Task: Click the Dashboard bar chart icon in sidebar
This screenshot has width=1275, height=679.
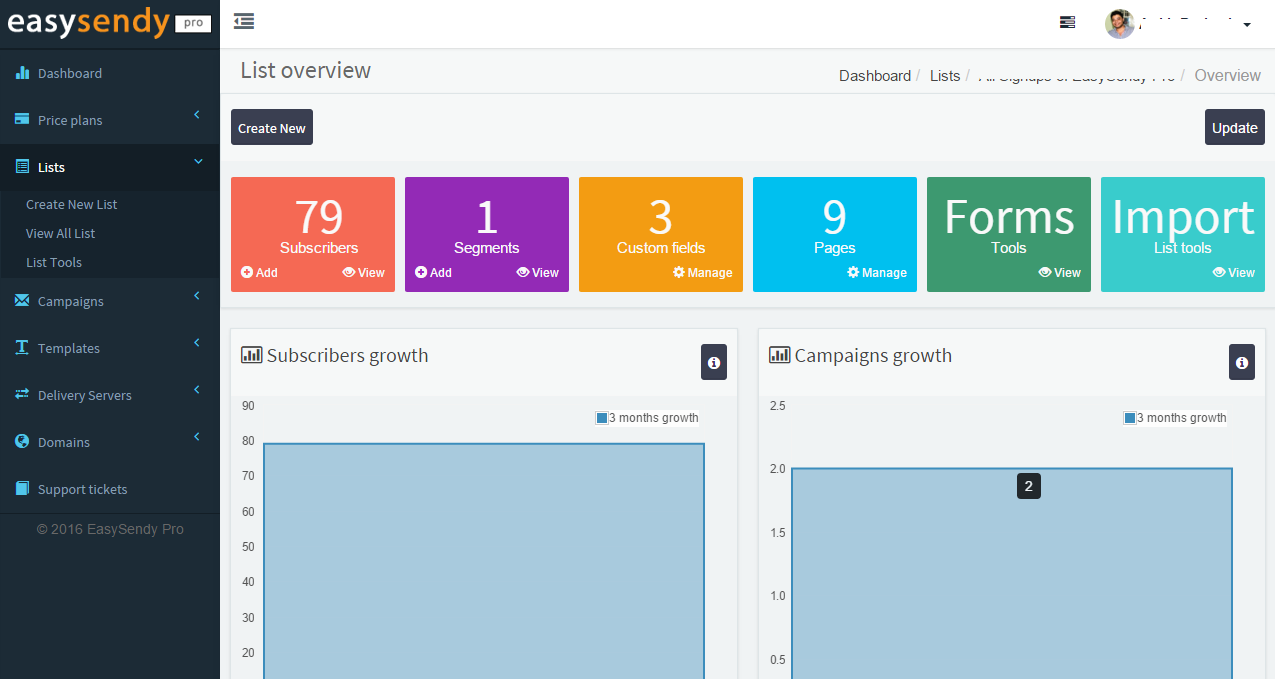Action: pos(22,73)
